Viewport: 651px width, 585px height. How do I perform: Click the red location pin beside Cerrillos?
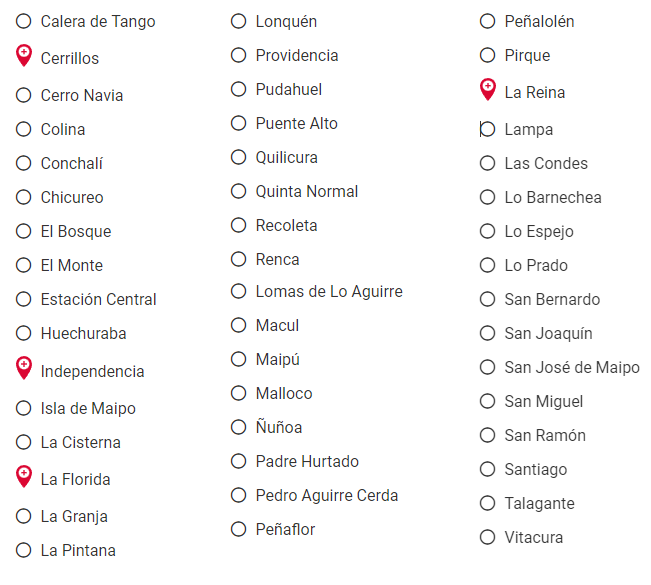24,56
